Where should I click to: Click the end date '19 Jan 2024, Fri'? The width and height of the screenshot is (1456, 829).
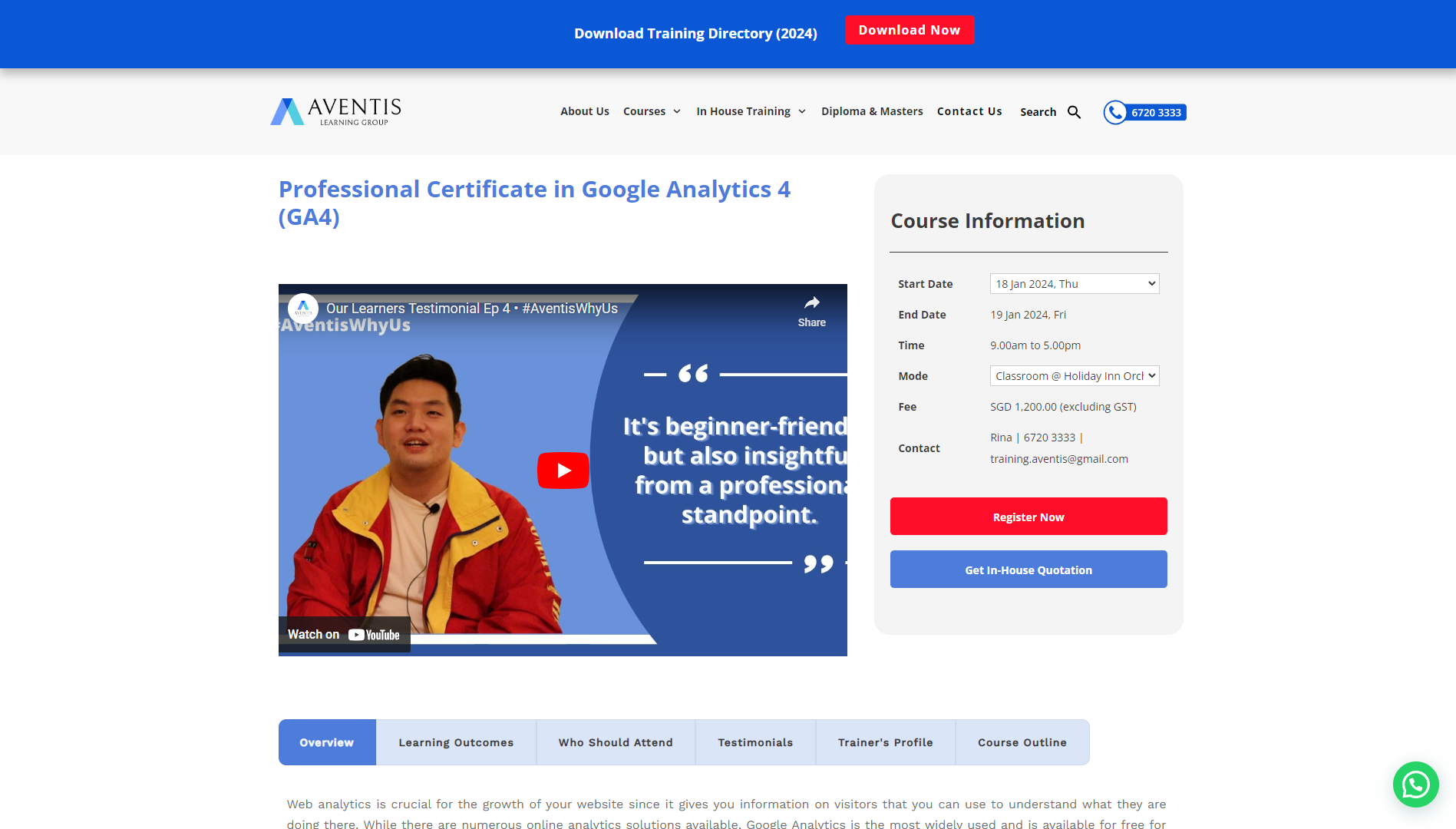1028,315
